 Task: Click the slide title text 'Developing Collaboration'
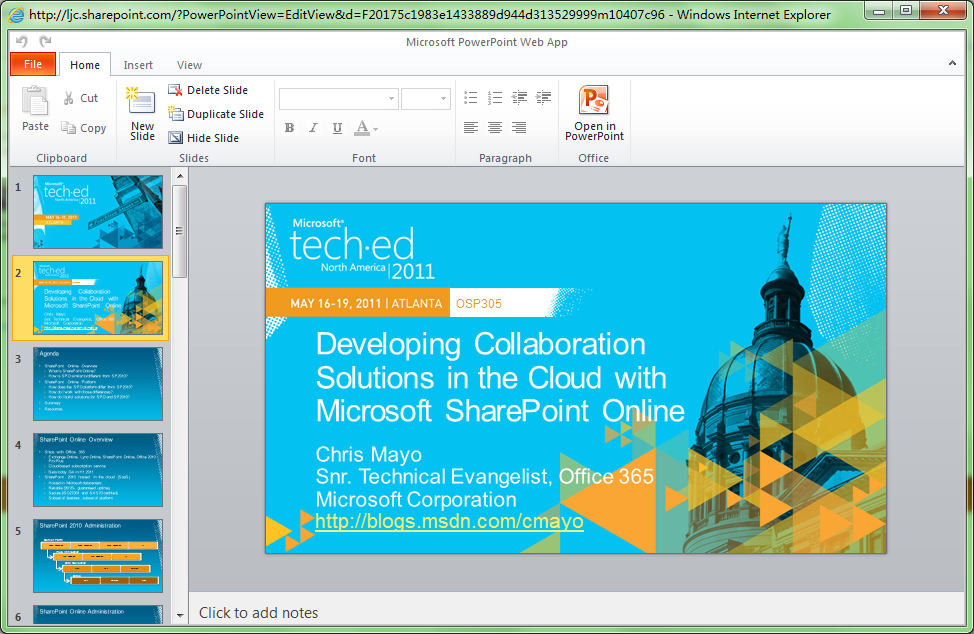pyautogui.click(x=481, y=345)
